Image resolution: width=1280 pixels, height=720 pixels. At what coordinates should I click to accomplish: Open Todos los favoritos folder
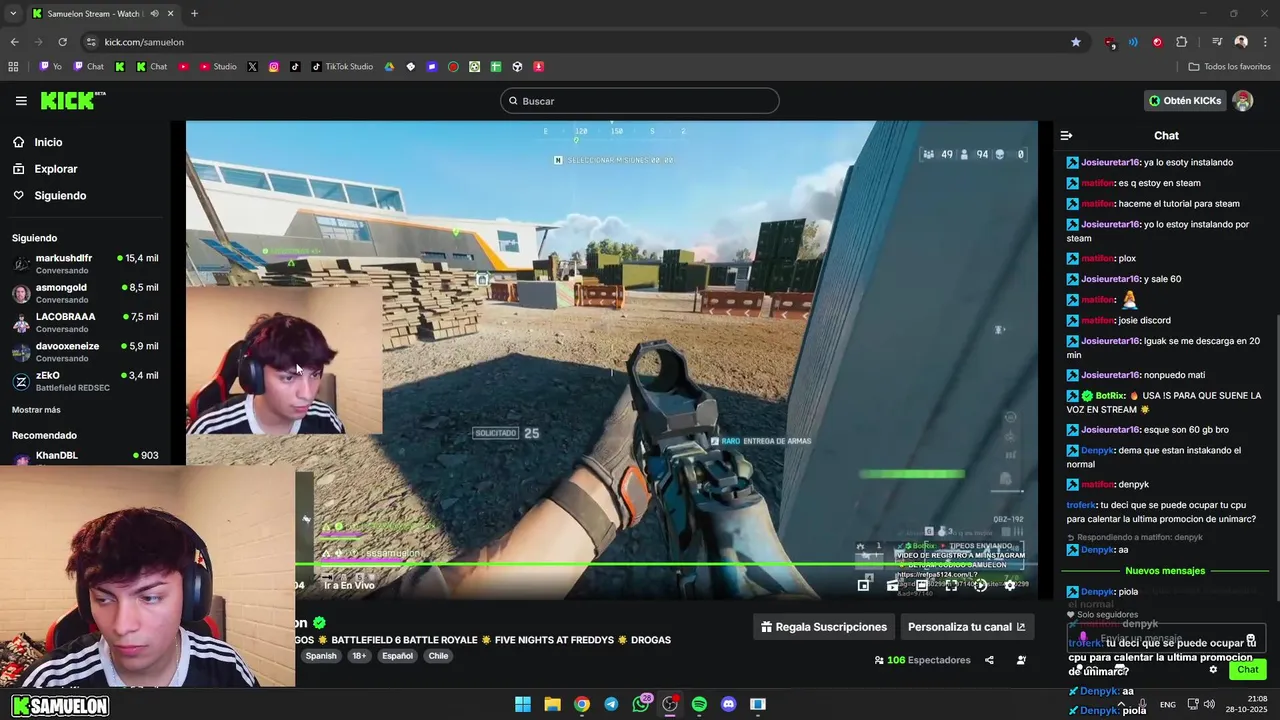point(1229,67)
